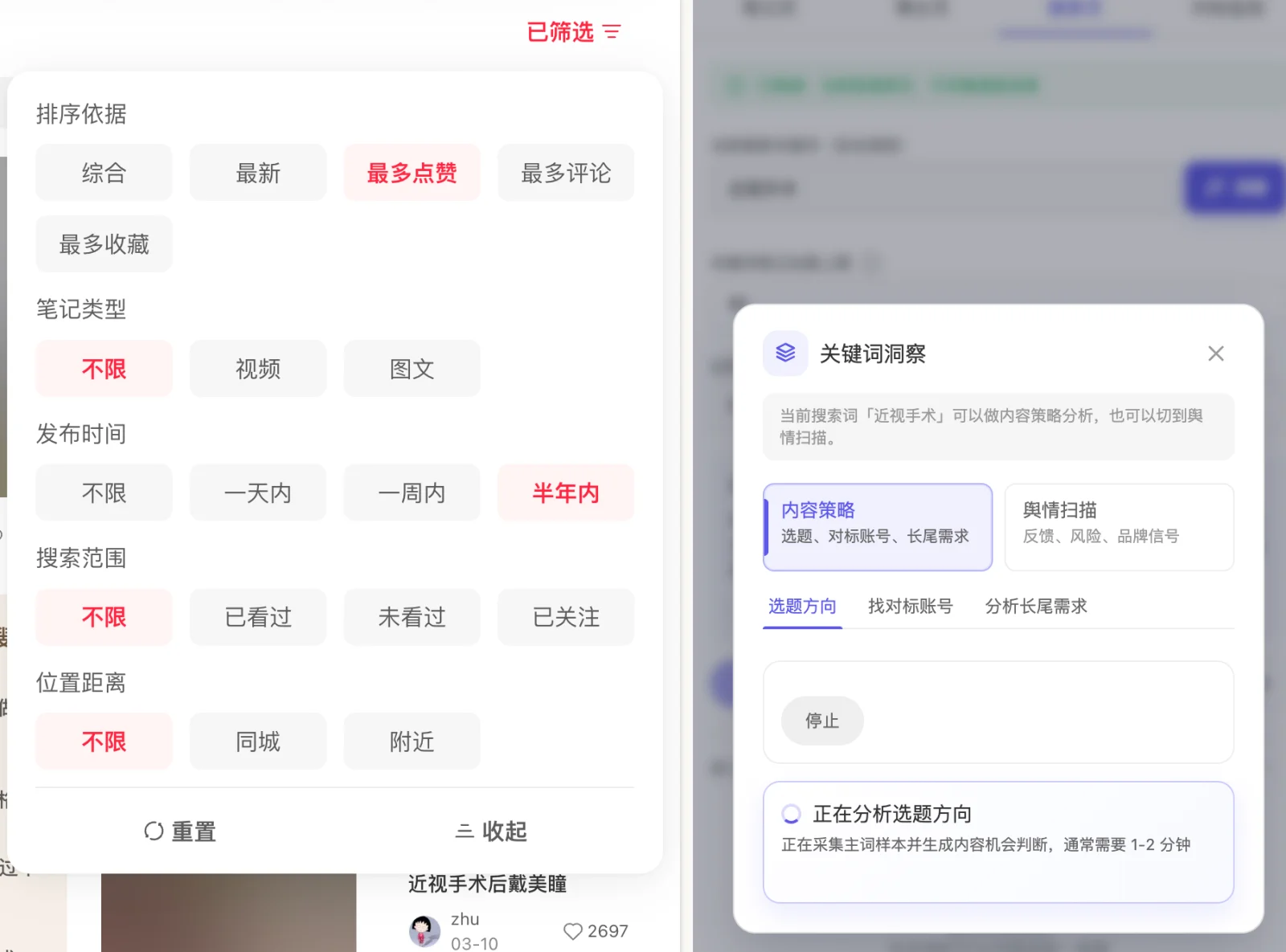Click the 发布时间 section heading
The width and height of the screenshot is (1286, 952).
click(x=81, y=434)
